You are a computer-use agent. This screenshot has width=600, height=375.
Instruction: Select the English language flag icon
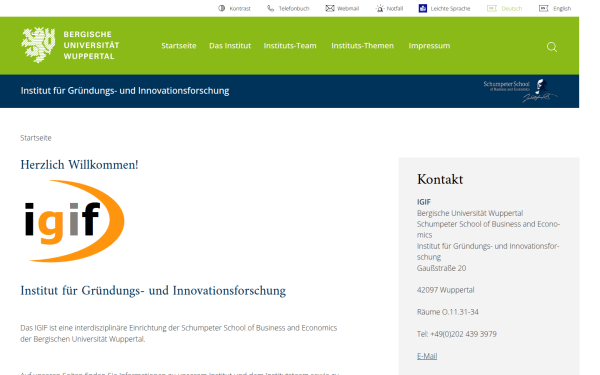543,8
